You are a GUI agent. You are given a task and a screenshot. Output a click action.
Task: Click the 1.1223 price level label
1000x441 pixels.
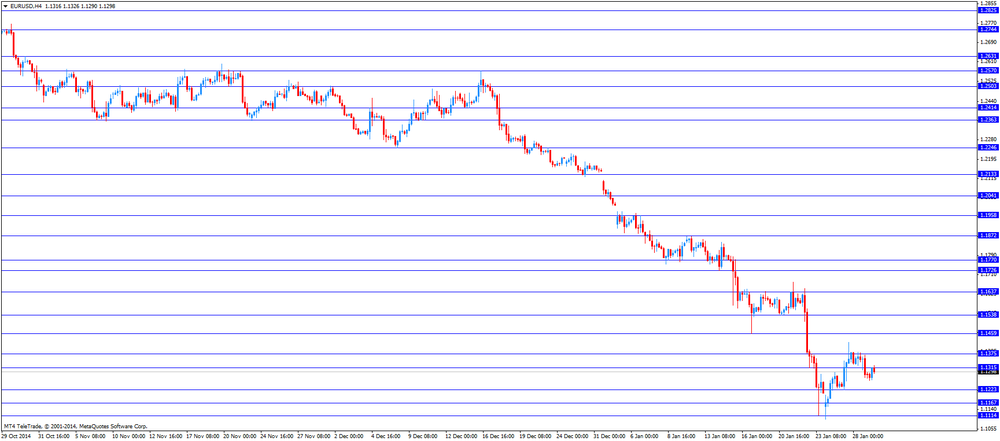tap(987, 389)
